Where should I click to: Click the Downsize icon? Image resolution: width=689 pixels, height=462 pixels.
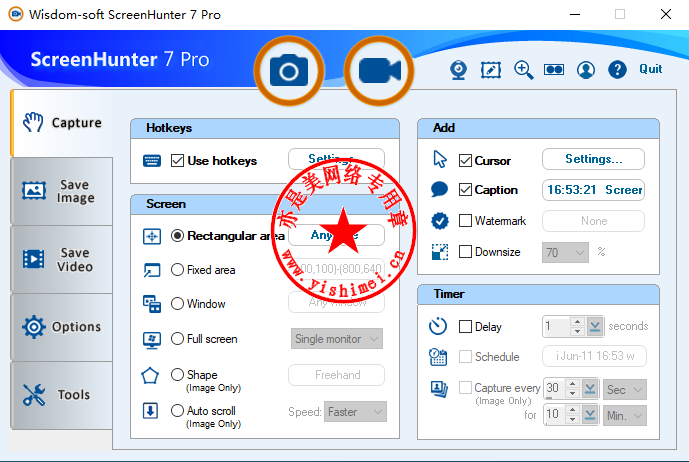click(440, 252)
